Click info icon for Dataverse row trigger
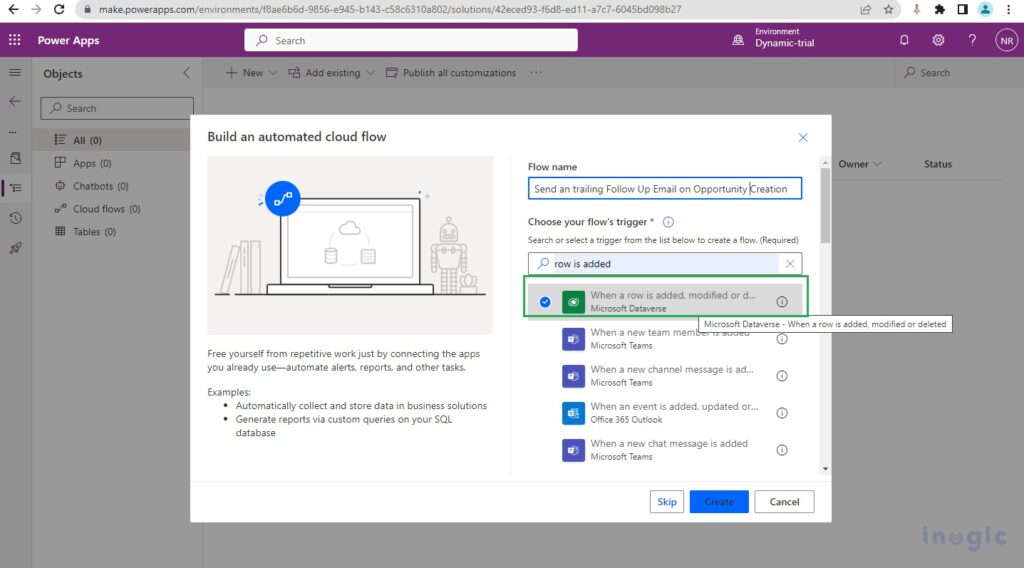 782,302
